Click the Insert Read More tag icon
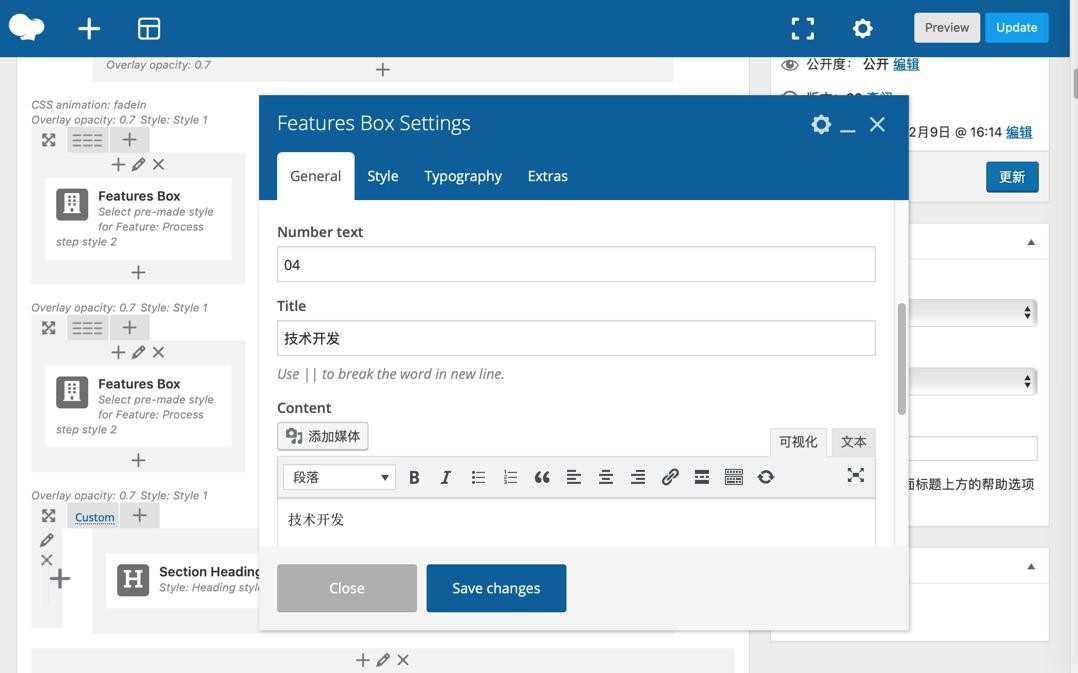The height and width of the screenshot is (673, 1078). 702,477
